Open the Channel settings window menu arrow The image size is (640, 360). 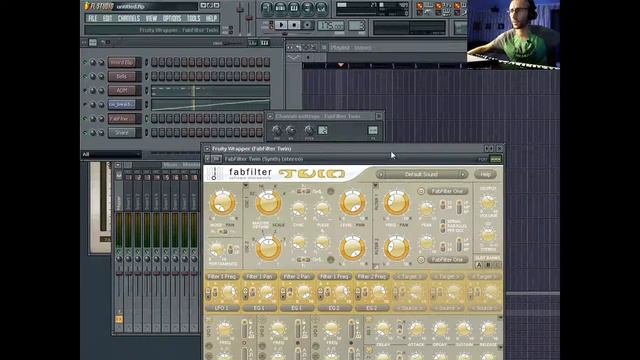point(270,116)
